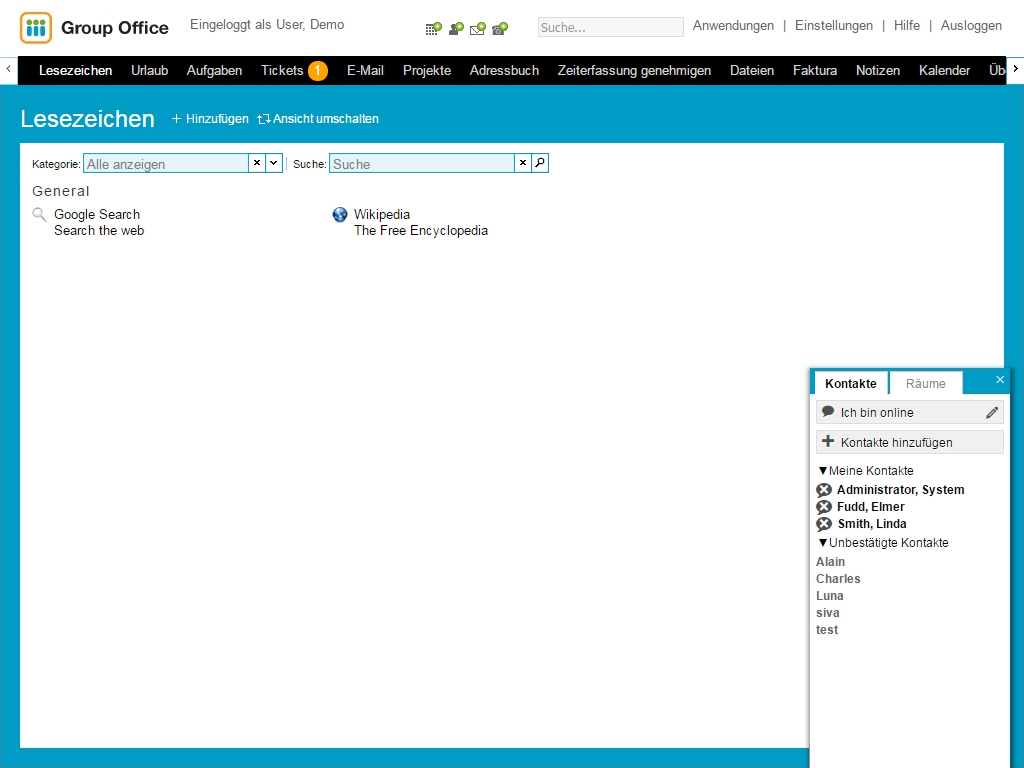Click the offline status icon beside Fudd, Elmer

[x=824, y=507]
